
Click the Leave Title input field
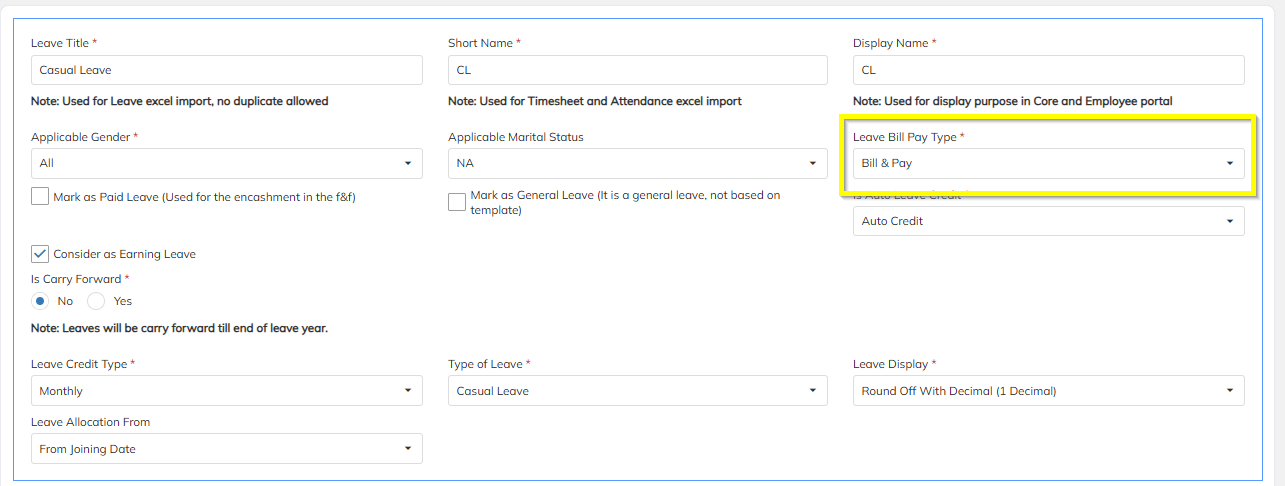pyautogui.click(x=226, y=70)
